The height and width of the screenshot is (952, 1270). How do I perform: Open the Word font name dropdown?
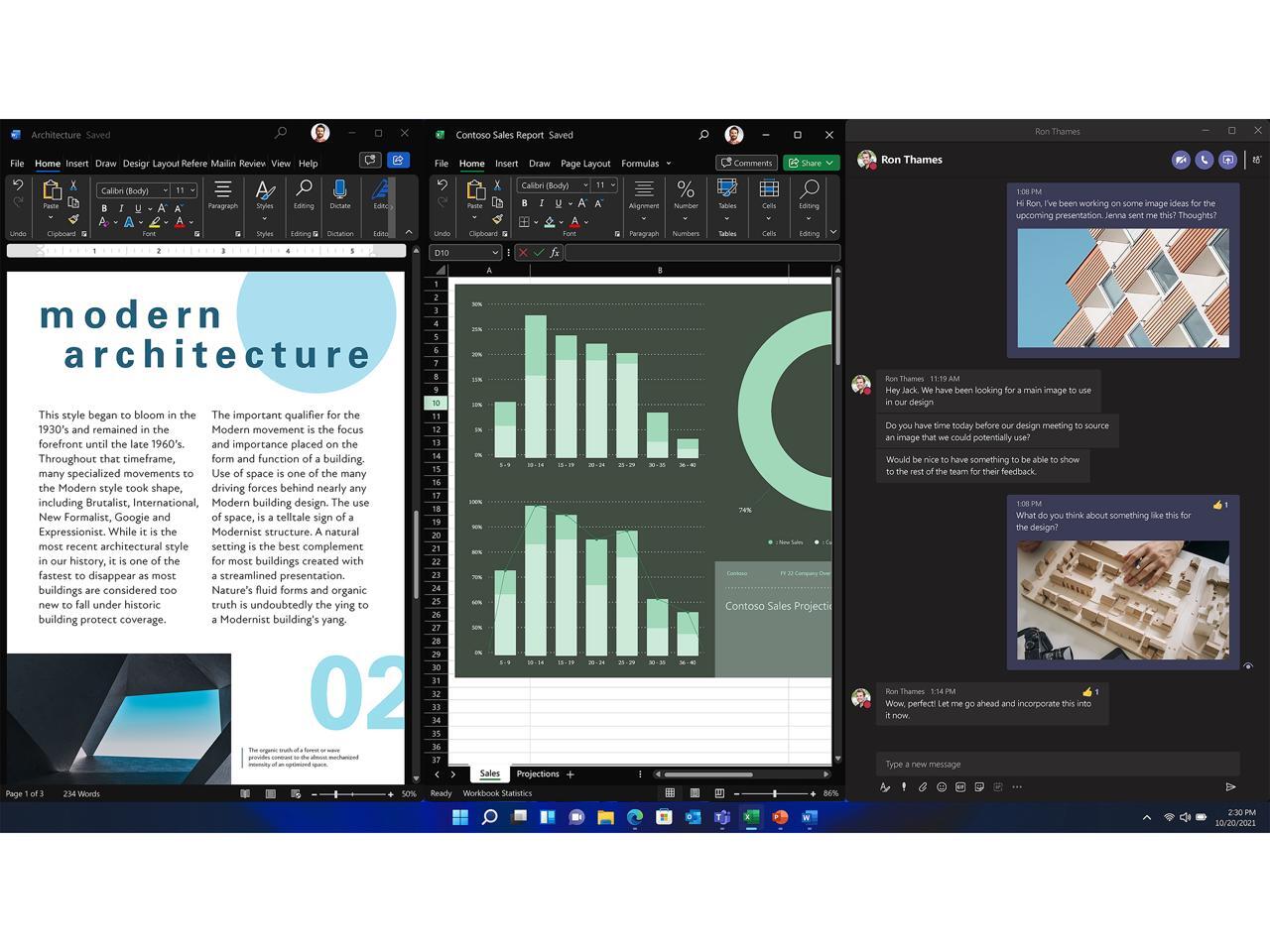click(165, 190)
